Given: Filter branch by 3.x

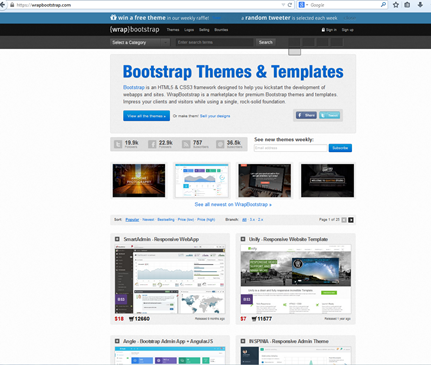Looking at the screenshot, I should (252, 220).
